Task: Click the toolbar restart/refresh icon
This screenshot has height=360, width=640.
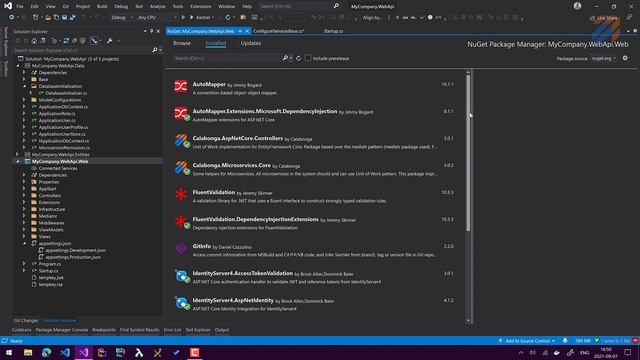Action: point(227,17)
